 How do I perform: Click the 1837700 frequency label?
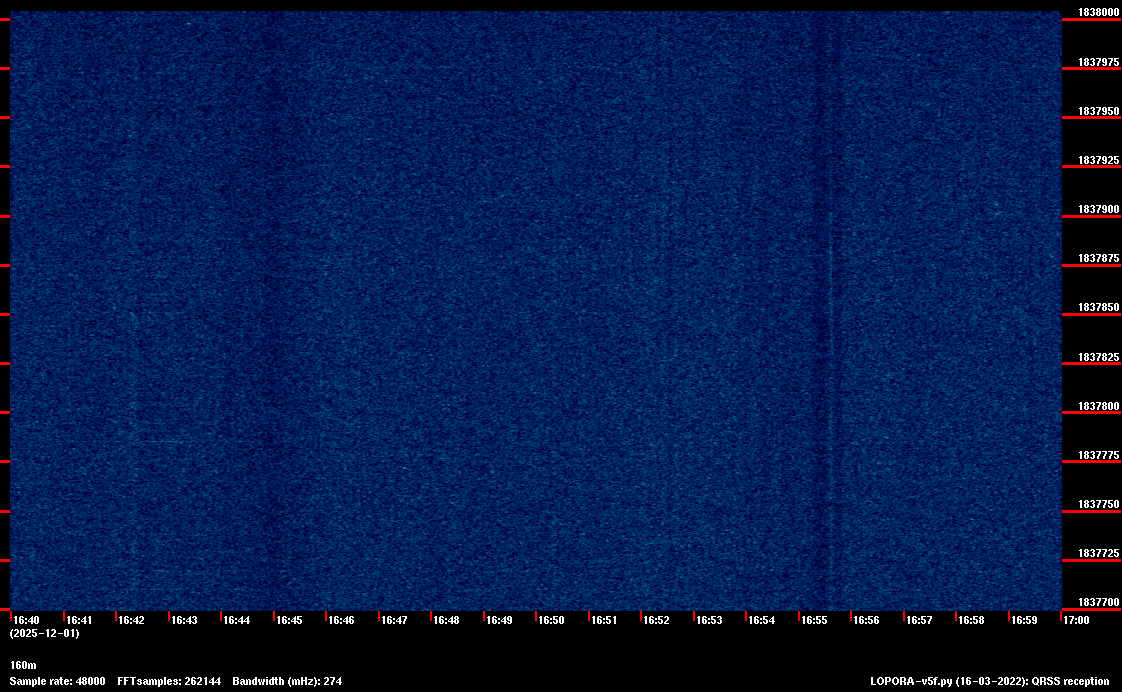(x=1098, y=603)
